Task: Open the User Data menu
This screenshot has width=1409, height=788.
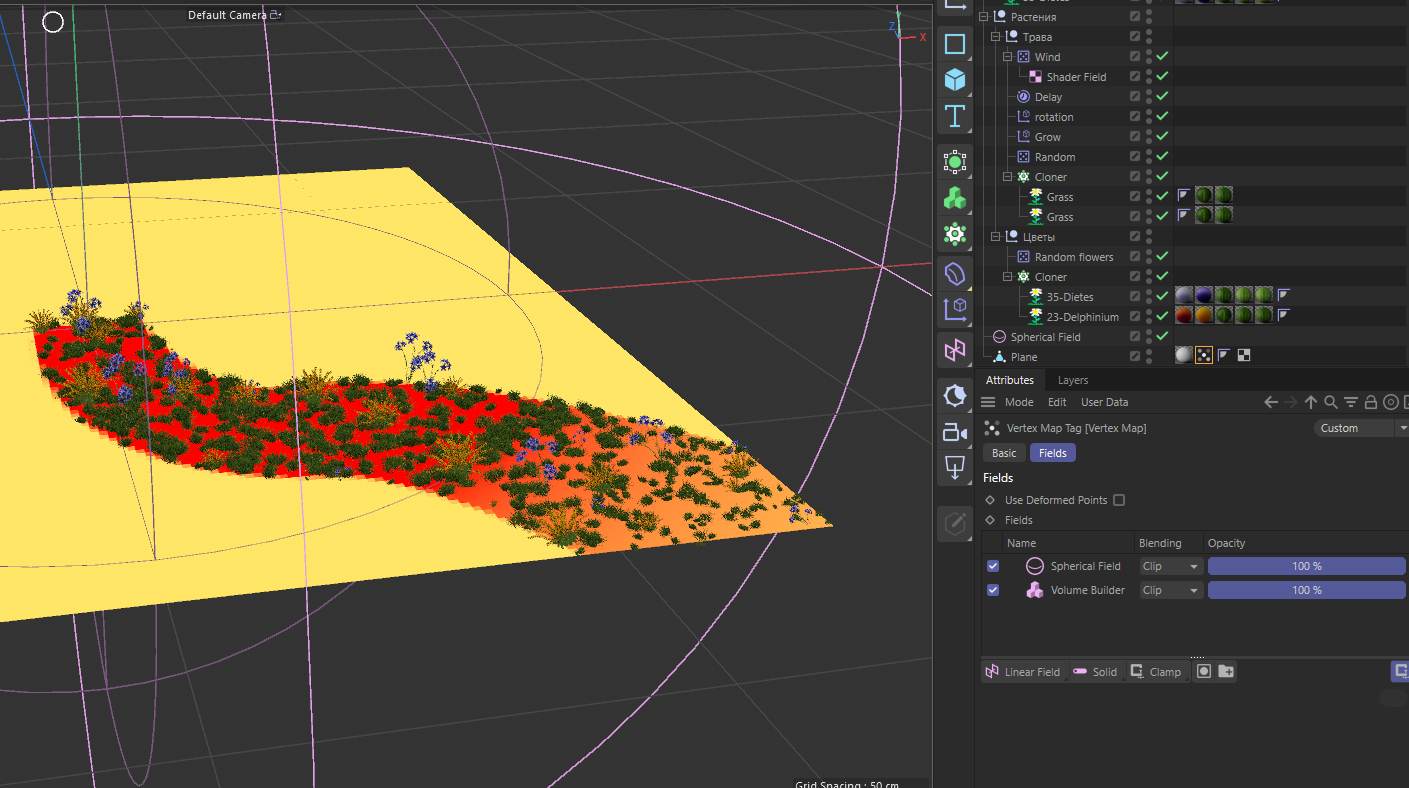Action: [x=1104, y=402]
